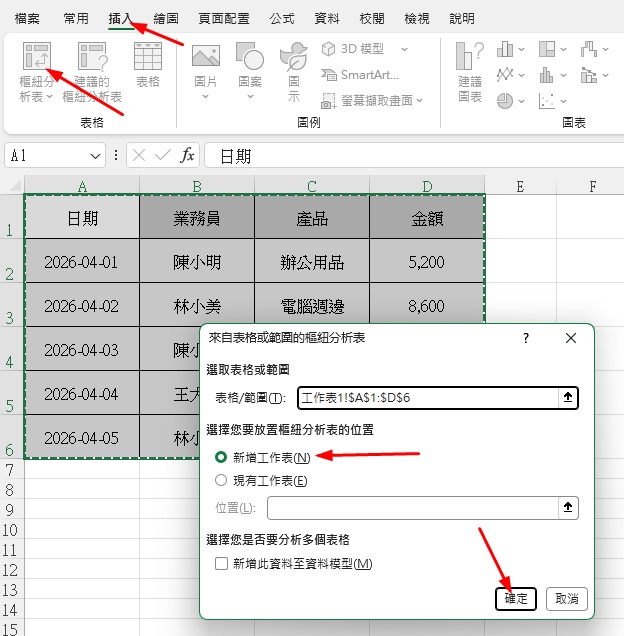Click the dialog help question mark
Image resolution: width=624 pixels, height=636 pixels.
(526, 338)
